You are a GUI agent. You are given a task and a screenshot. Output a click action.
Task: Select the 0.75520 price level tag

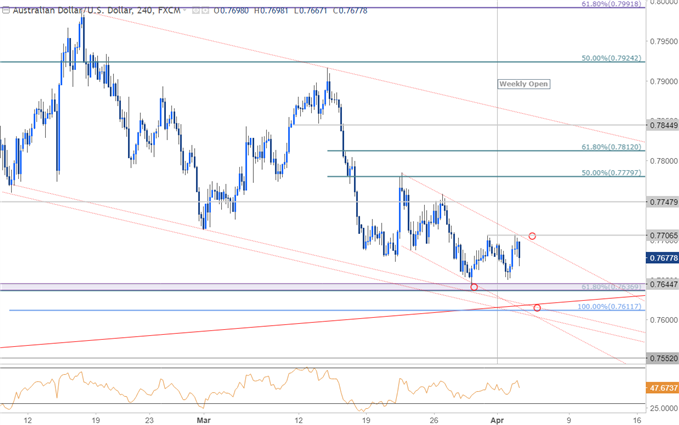[x=663, y=358]
